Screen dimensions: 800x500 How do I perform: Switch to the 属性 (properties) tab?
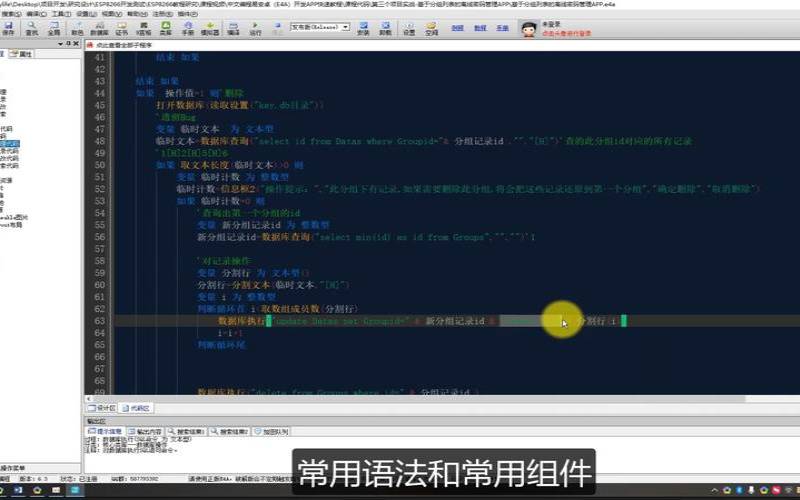21,54
